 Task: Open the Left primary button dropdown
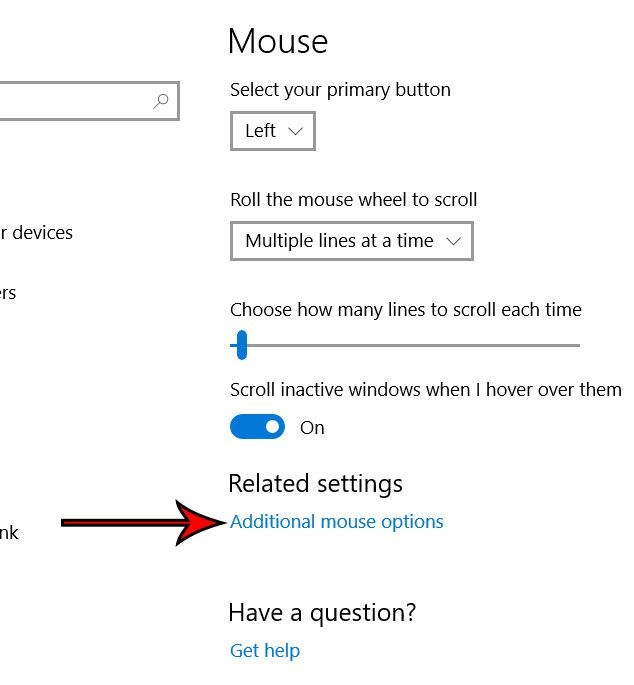pyautogui.click(x=272, y=131)
